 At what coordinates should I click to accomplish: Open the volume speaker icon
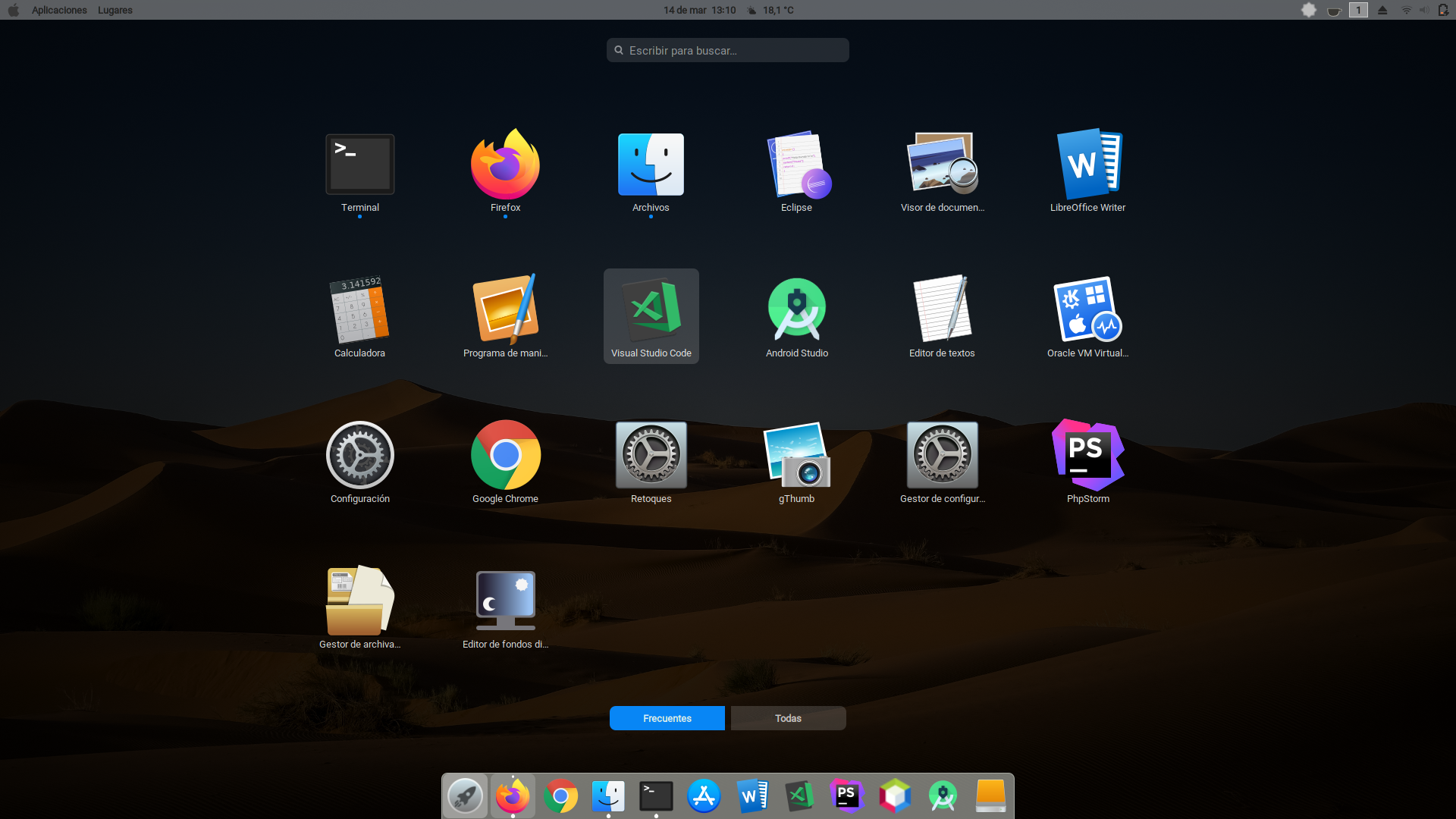[x=1424, y=10]
